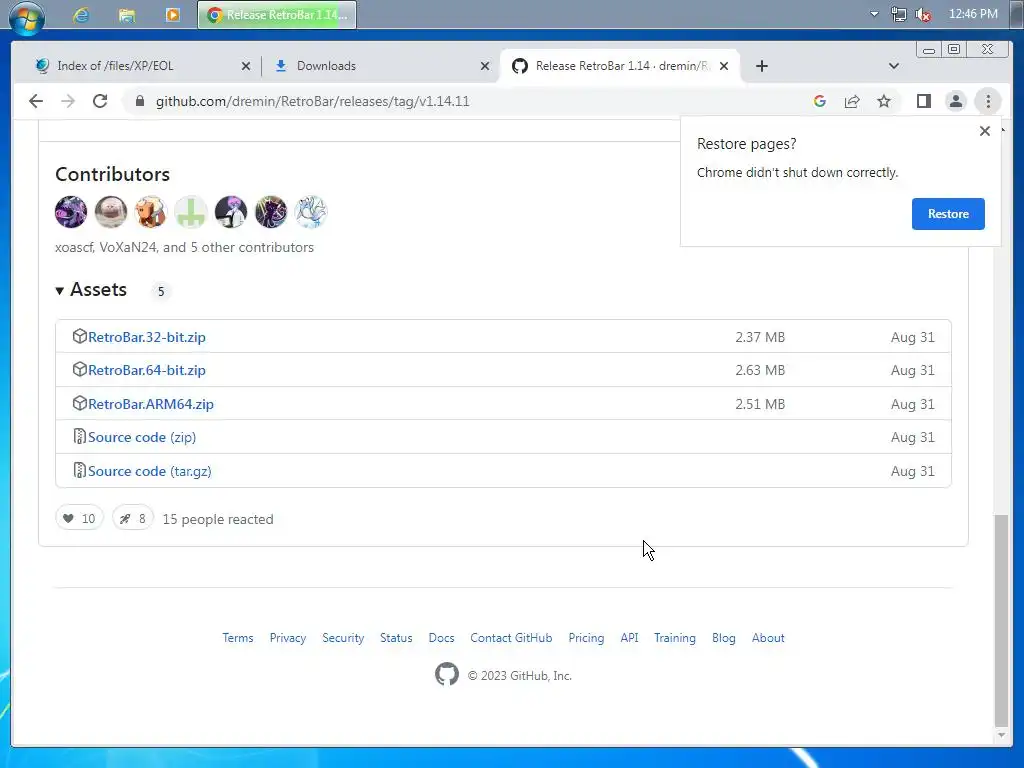Screen dimensions: 1024x768
Task: Click package icon beside RetroBar.32-bit.zip
Action: pyautogui.click(x=79, y=336)
